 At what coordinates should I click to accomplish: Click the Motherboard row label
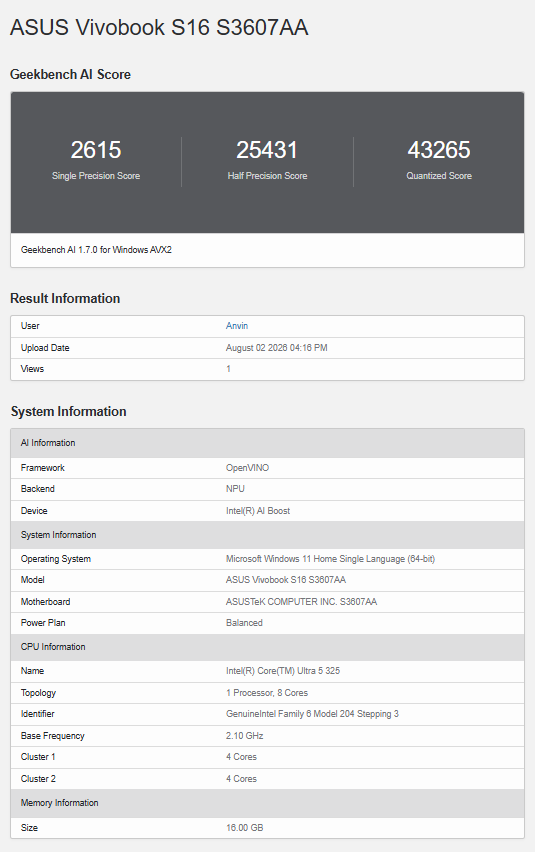[45, 602]
